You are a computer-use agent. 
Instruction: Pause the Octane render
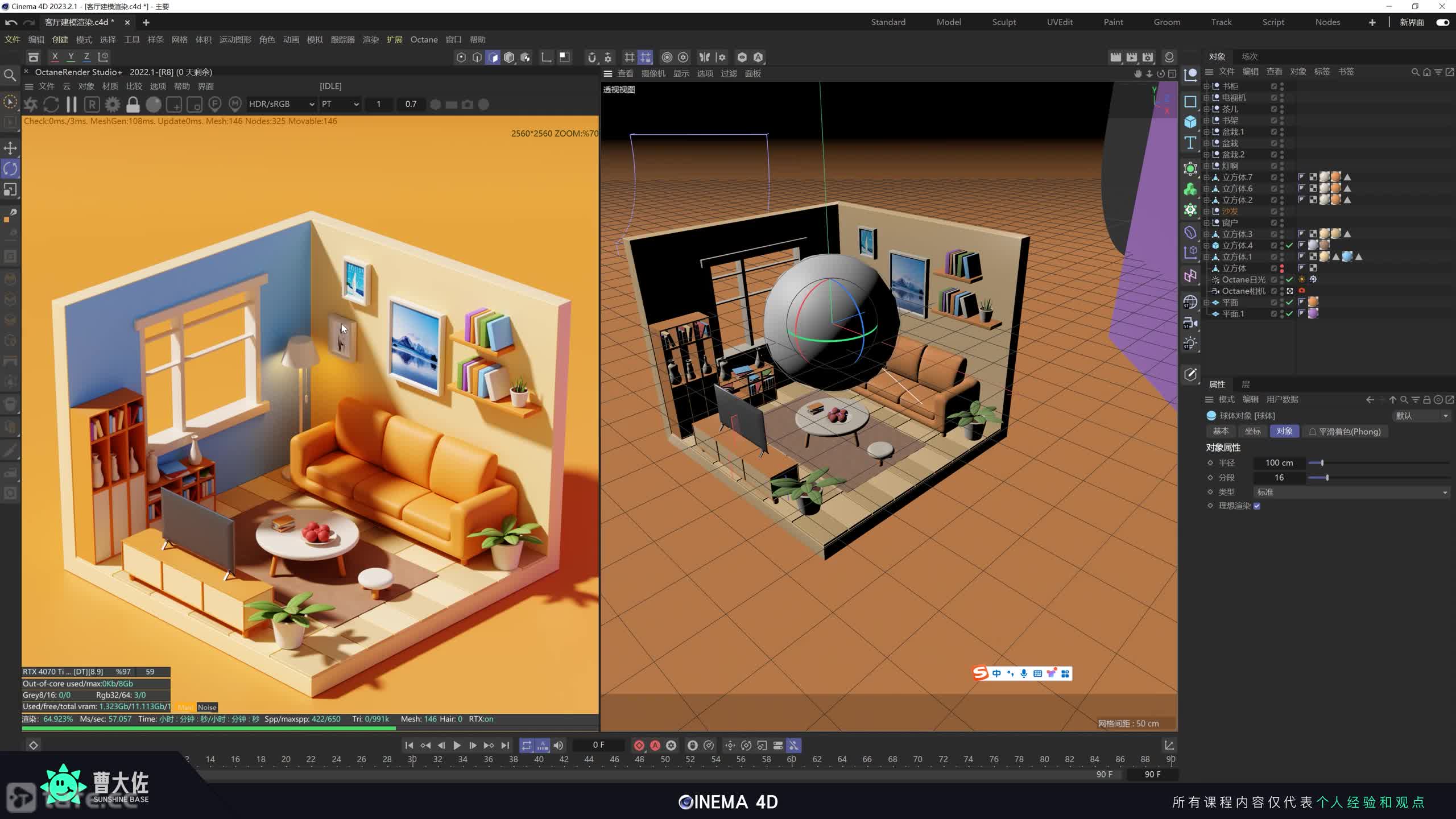(72, 104)
